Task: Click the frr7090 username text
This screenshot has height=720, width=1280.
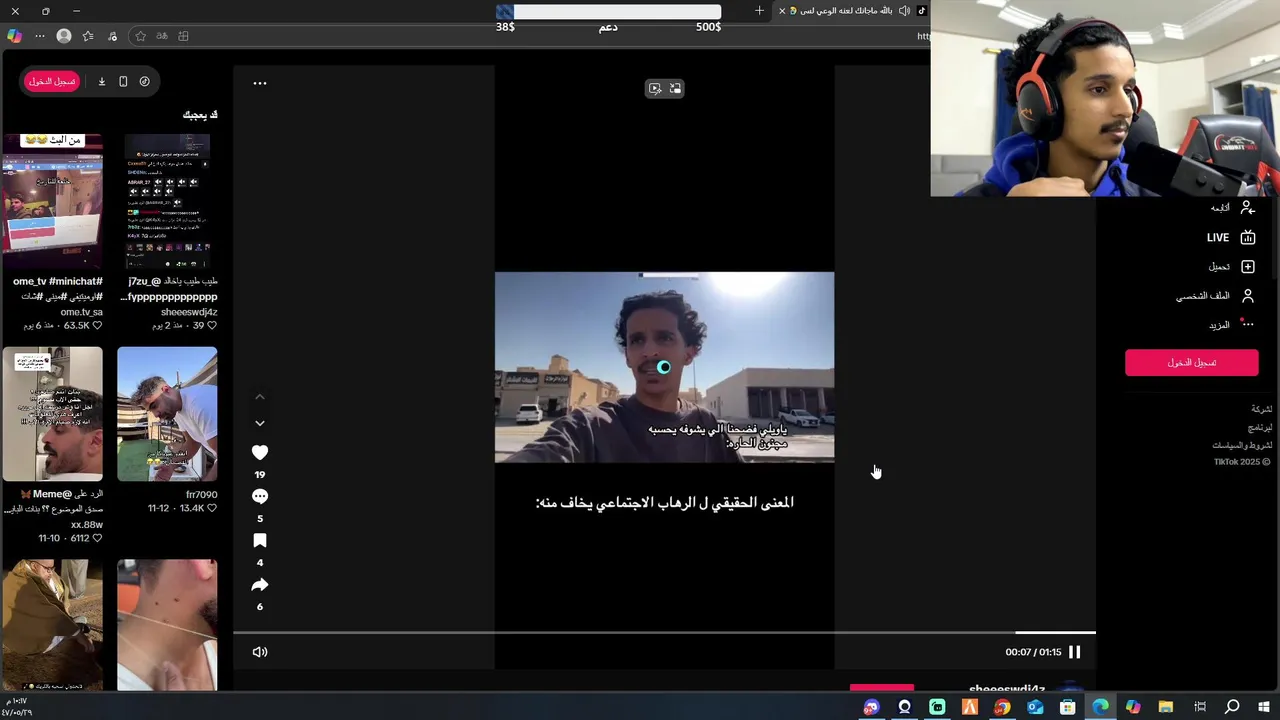Action: (x=201, y=494)
